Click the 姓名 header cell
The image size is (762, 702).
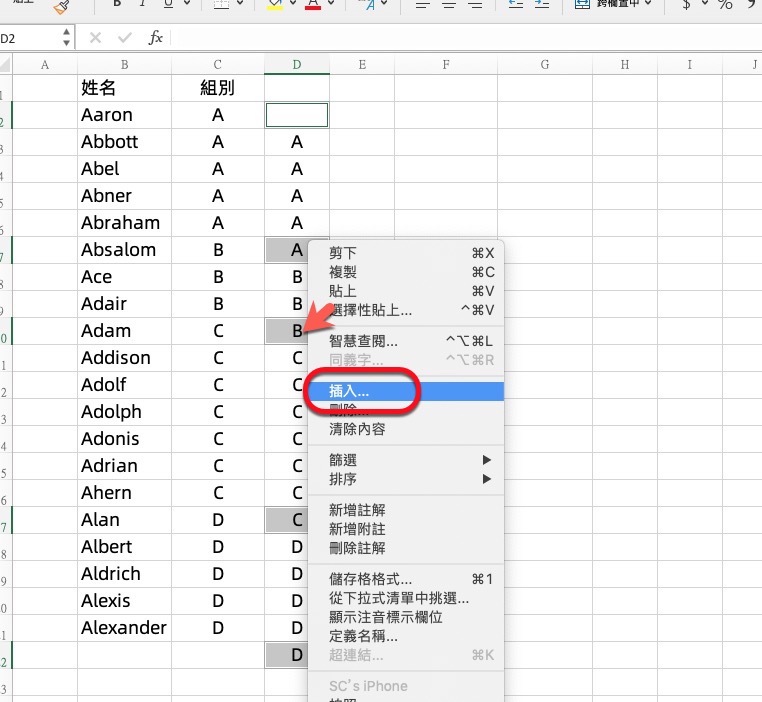pos(124,88)
